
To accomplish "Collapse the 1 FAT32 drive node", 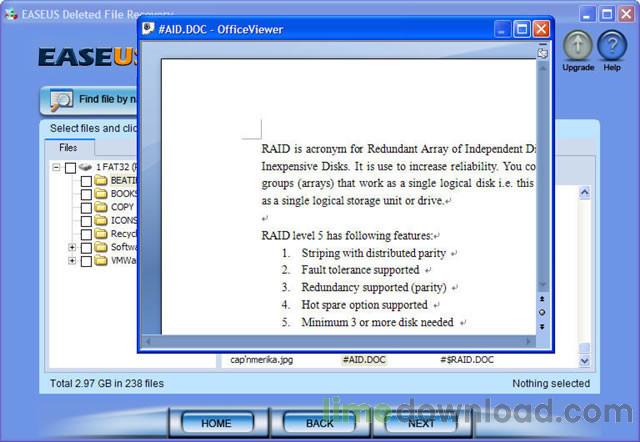I will (x=56, y=167).
